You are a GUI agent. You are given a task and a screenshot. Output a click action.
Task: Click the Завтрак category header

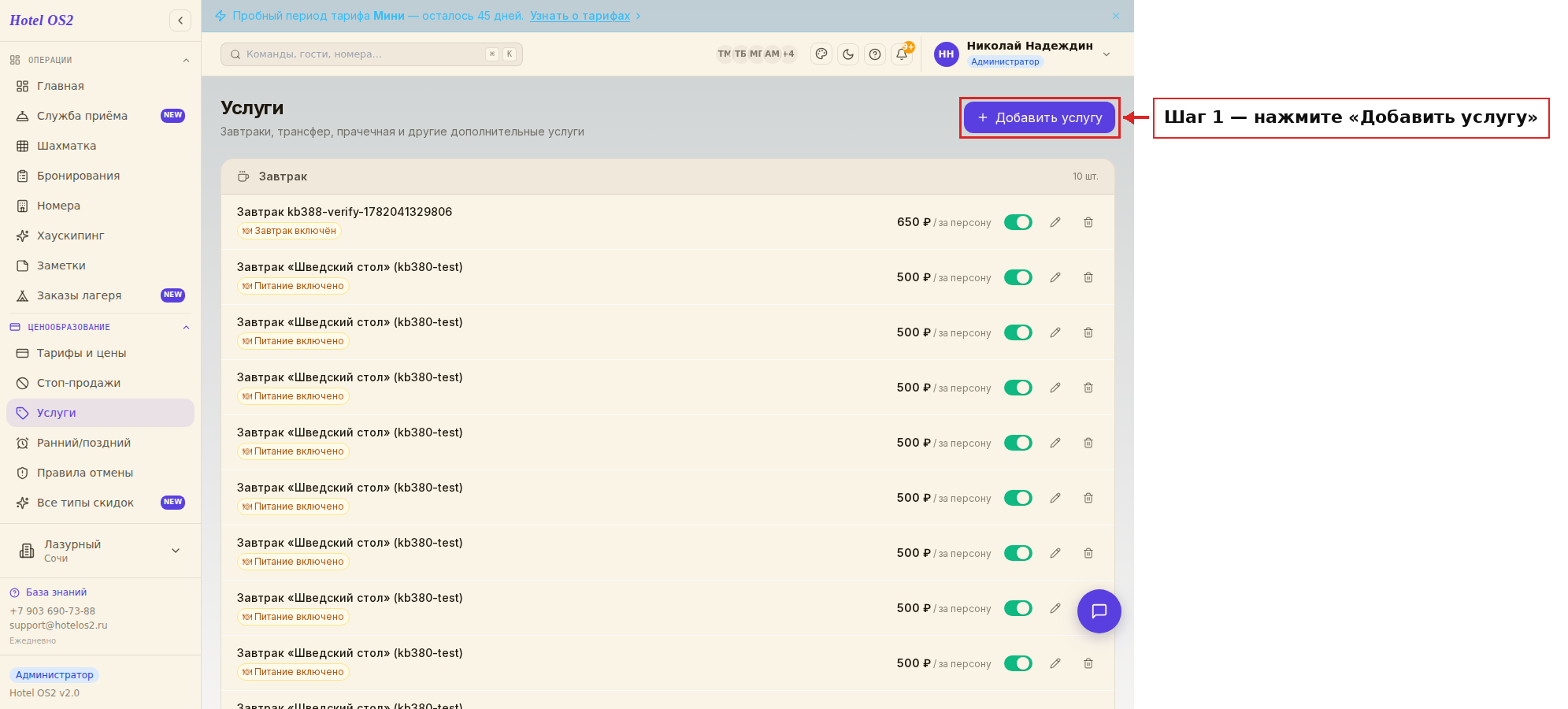668,176
